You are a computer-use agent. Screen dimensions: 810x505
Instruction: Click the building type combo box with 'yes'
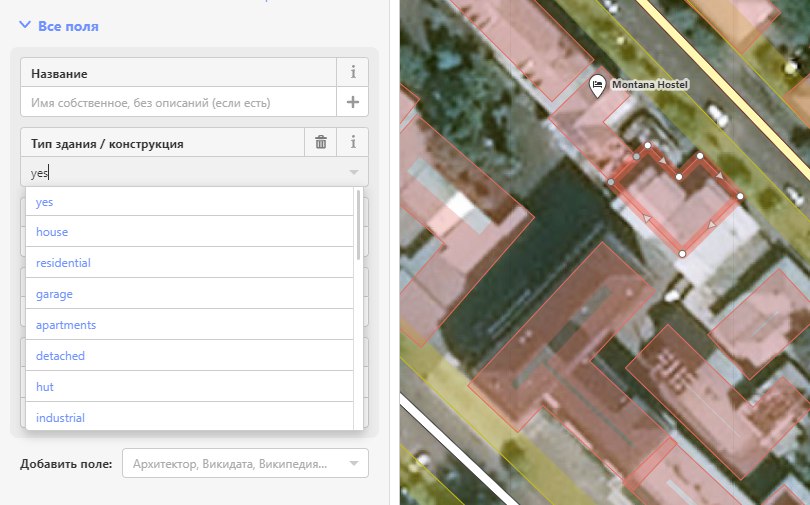(x=194, y=172)
